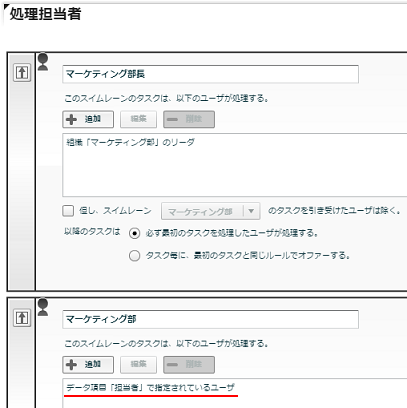Screen dimensions: 407x408
Task: Enable the 但し、スイムレーン exclusion checkbox
Action: click(x=68, y=211)
